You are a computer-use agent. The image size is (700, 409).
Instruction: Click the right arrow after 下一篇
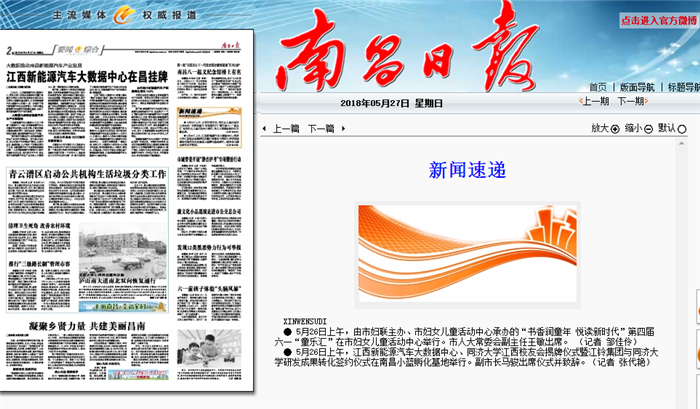[x=343, y=129]
